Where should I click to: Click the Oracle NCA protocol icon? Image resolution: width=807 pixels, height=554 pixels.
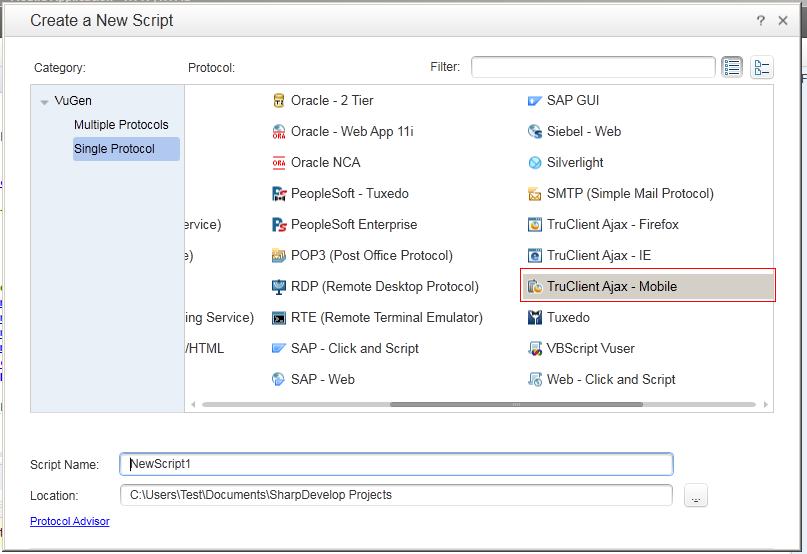pyautogui.click(x=278, y=163)
